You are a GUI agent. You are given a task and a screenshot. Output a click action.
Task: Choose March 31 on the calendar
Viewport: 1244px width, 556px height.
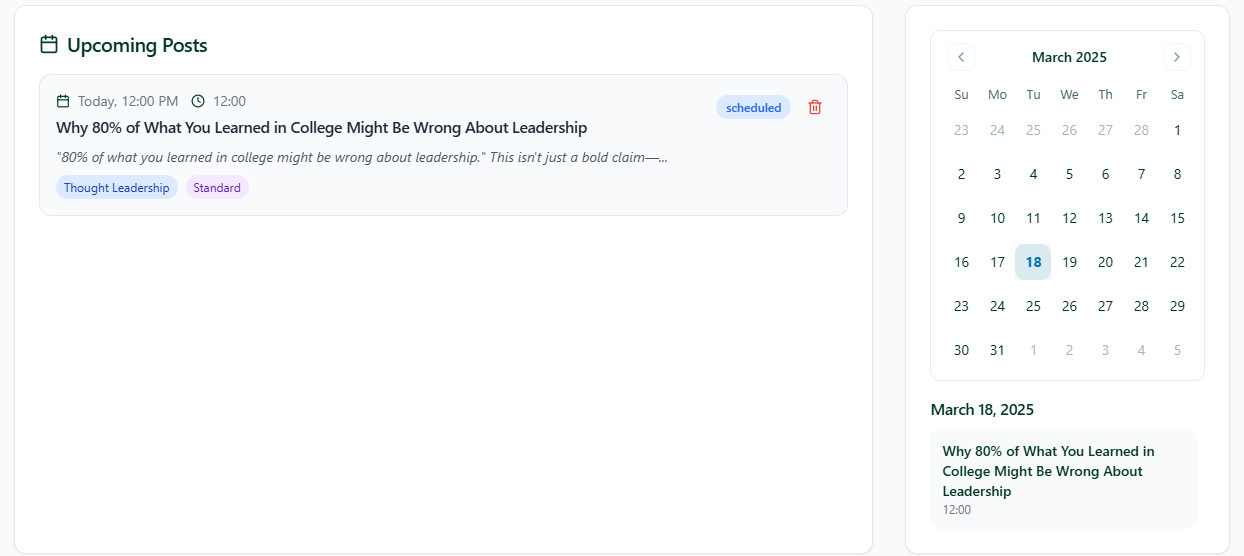coord(997,350)
